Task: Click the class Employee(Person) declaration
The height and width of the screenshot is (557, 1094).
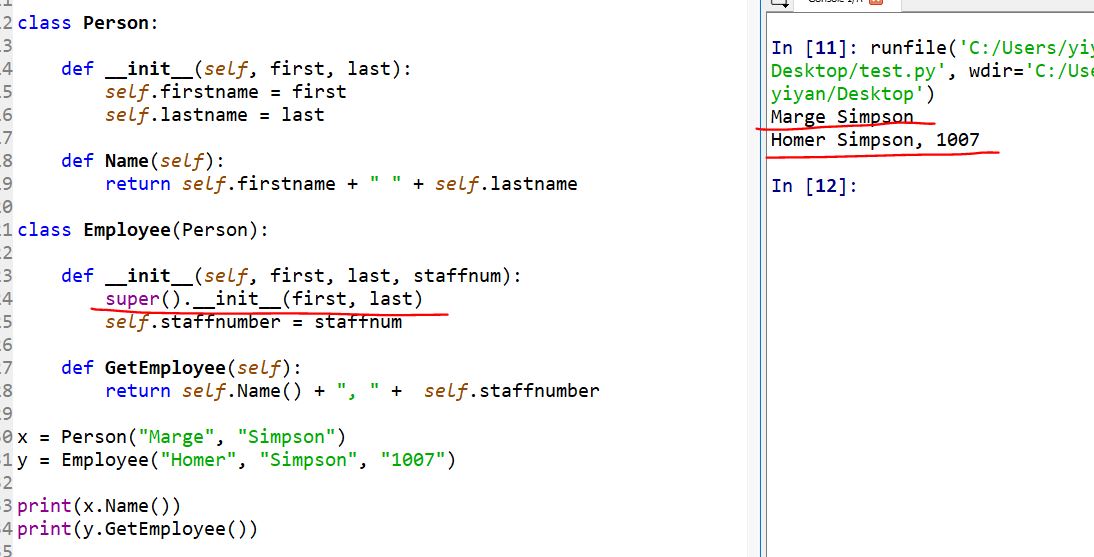Action: (143, 230)
